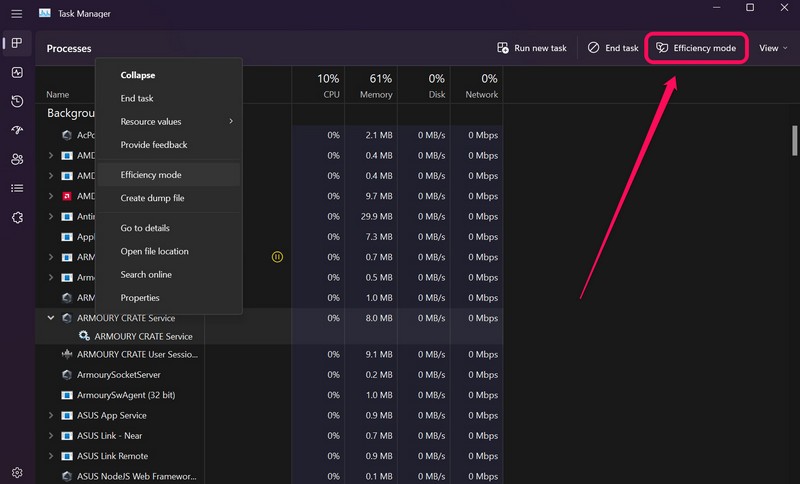This screenshot has height=484, width=800.
Task: Expand the ASUS App Service row
Action: click(51, 415)
